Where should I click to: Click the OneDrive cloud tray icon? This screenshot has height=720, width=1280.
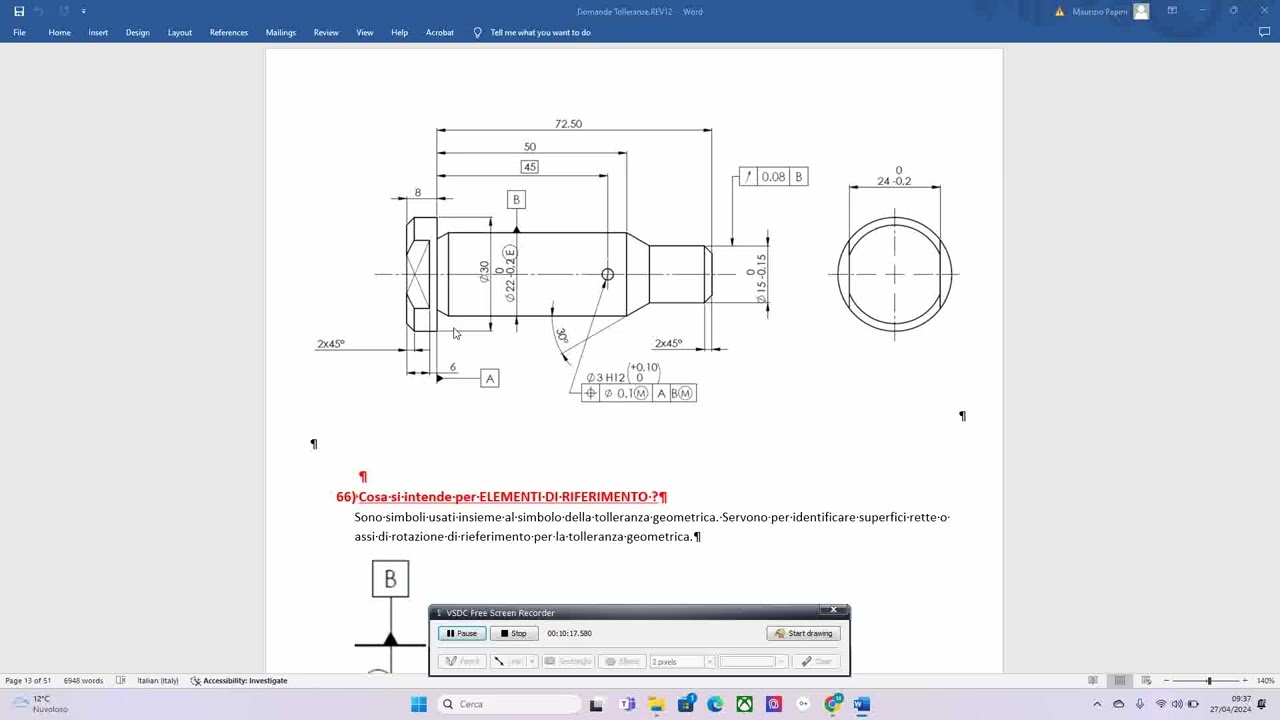tap(1119, 704)
